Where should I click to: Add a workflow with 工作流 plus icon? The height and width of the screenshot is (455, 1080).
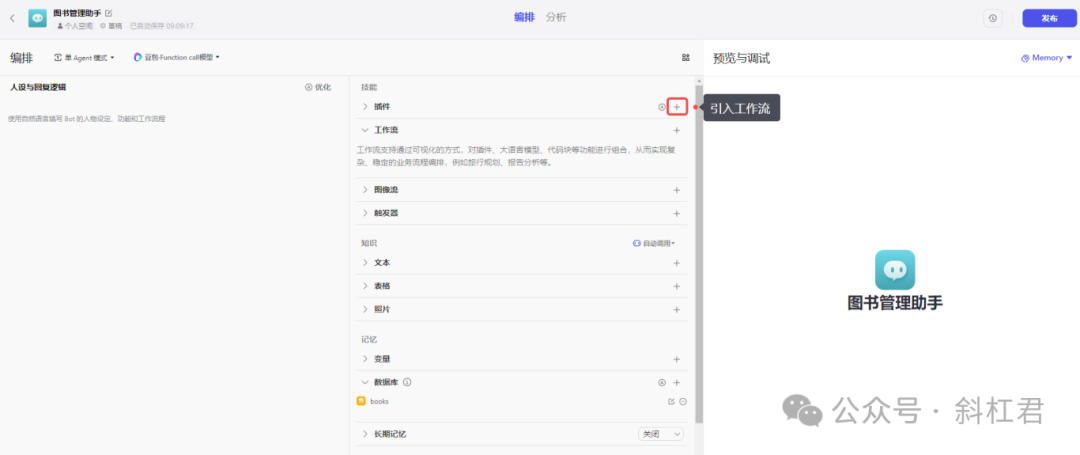676,130
